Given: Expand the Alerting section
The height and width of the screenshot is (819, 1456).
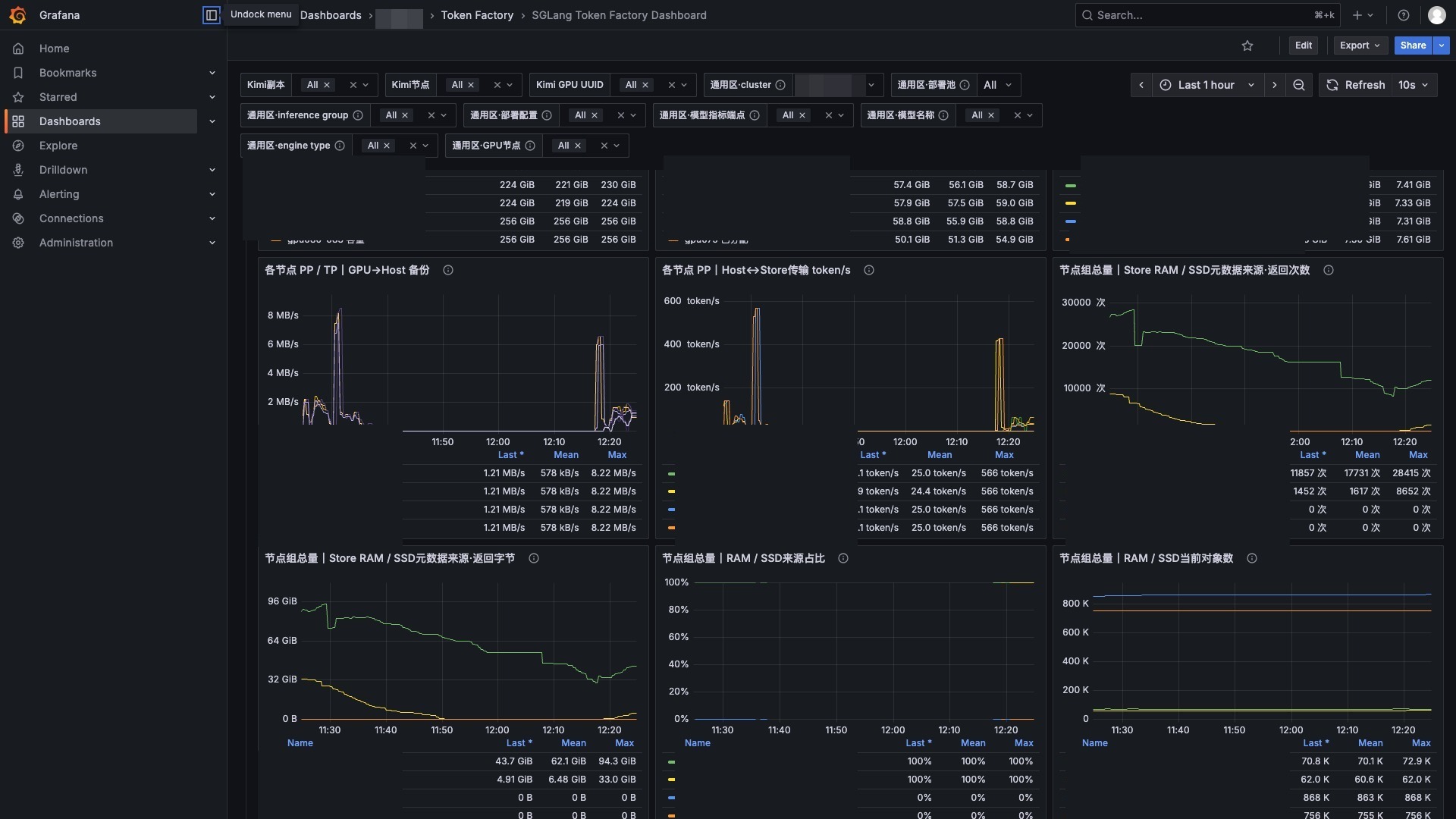Looking at the screenshot, I should pos(212,194).
